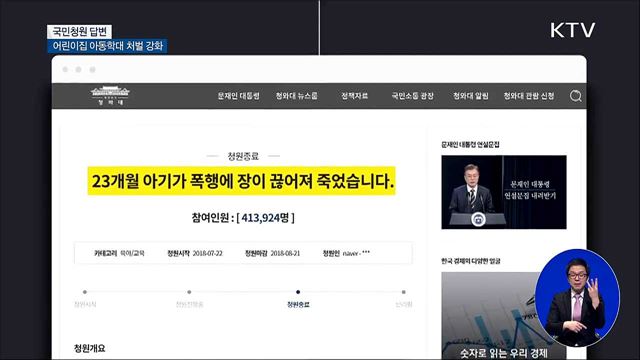Open the 문재인 대통령 menu
Viewport: 640px width, 360px height.
[238, 96]
